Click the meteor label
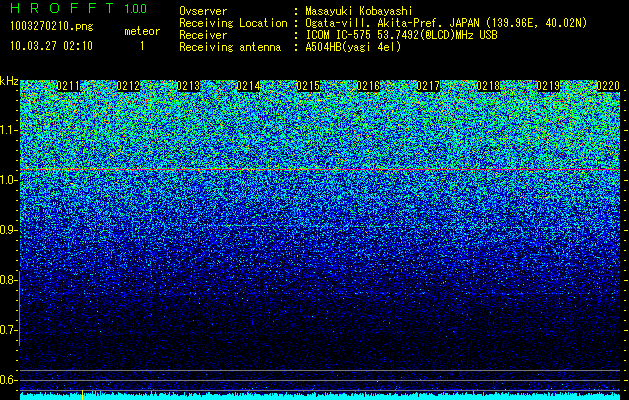 pyautogui.click(x=142, y=31)
